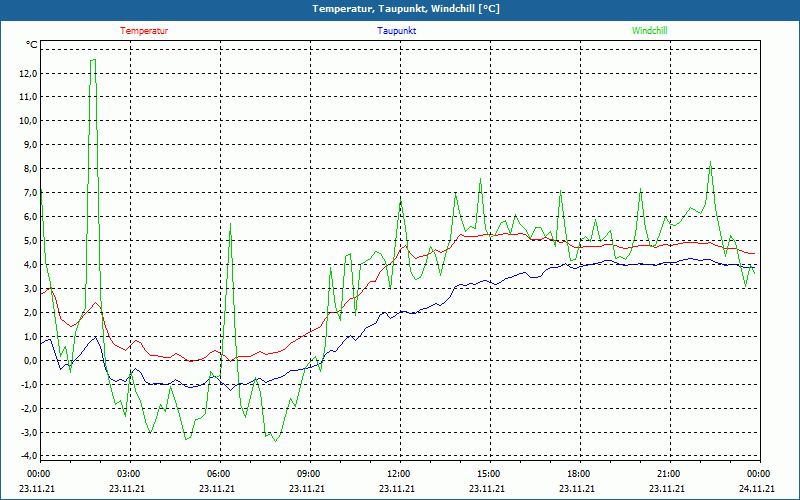Click the 3,0 positive y-axis value

[x=30, y=289]
